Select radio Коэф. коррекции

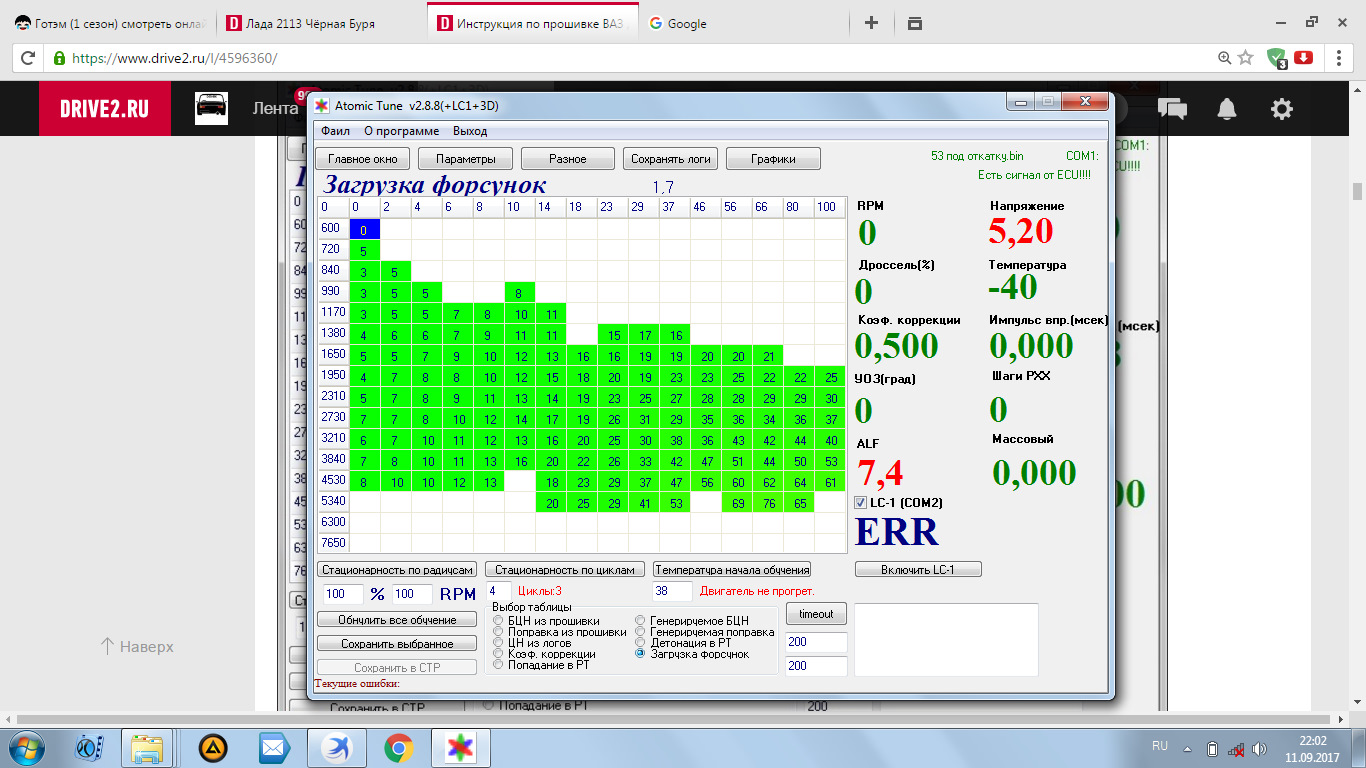(499, 654)
